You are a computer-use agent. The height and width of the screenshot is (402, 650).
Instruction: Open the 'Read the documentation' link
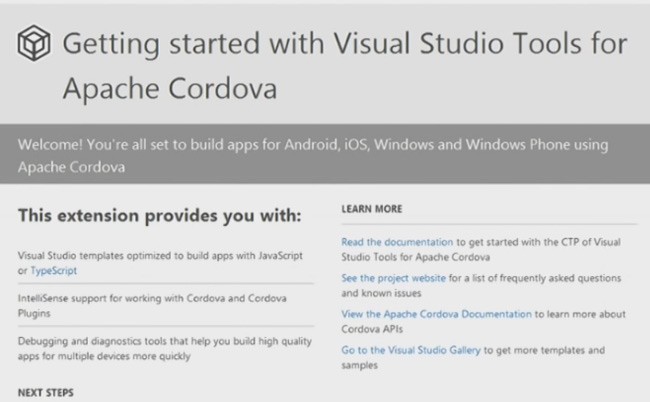coord(397,242)
